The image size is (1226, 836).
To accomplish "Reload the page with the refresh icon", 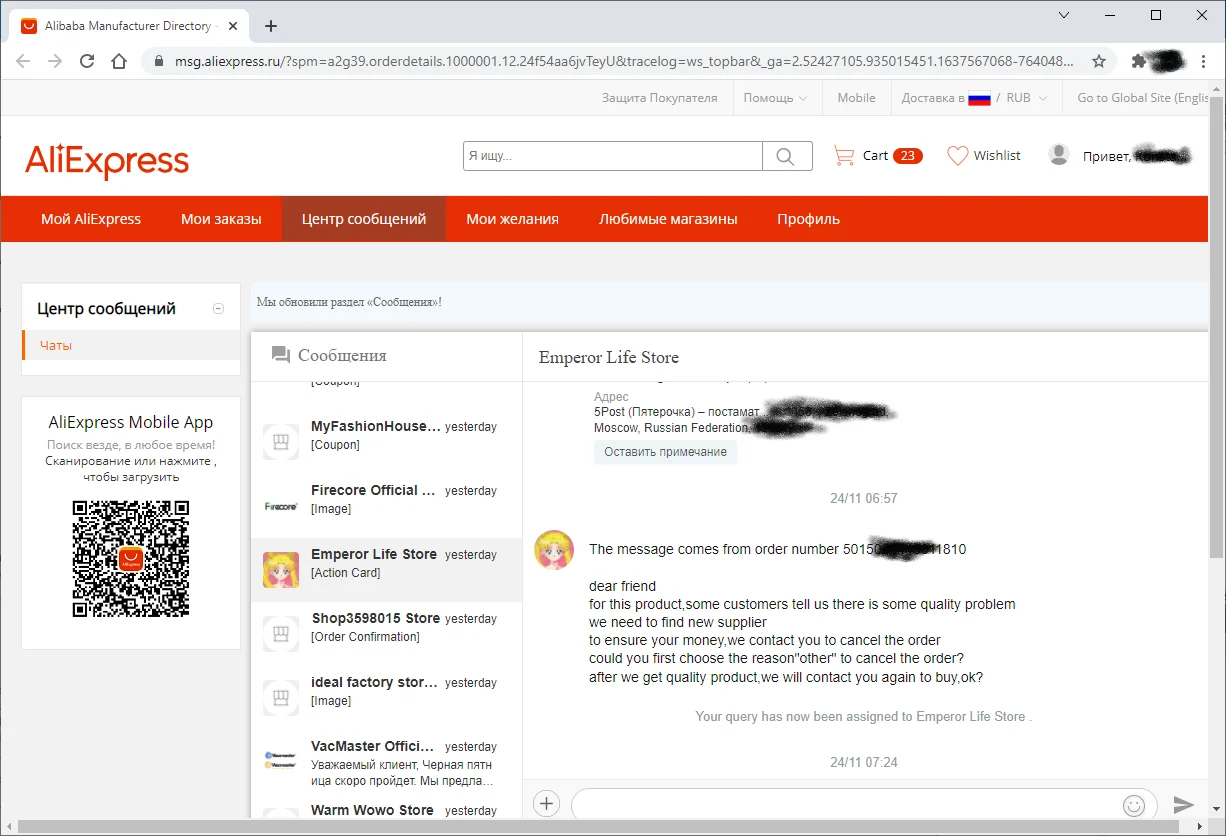I will (x=87, y=61).
